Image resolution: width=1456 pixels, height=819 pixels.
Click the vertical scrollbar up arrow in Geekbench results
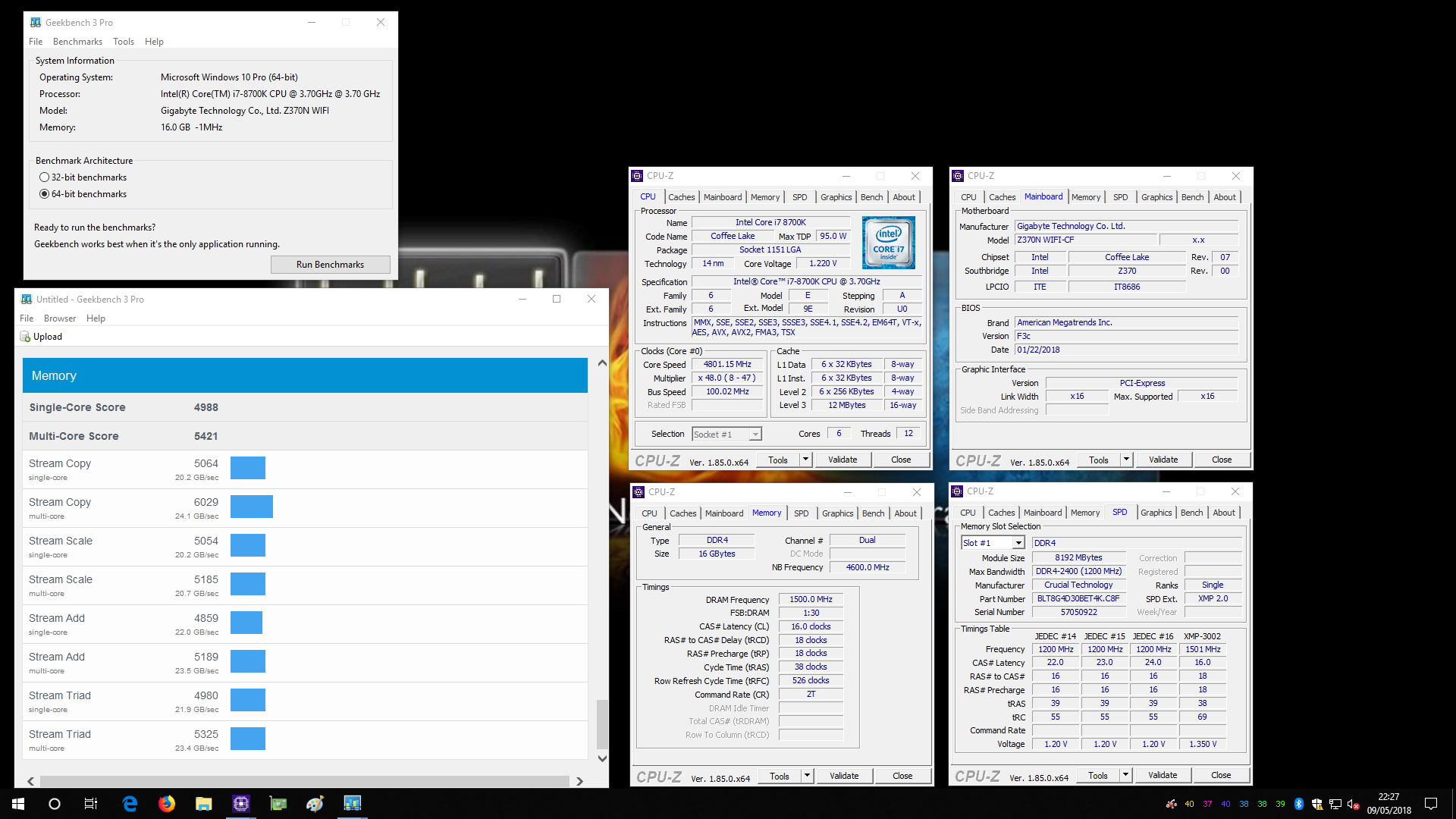602,363
